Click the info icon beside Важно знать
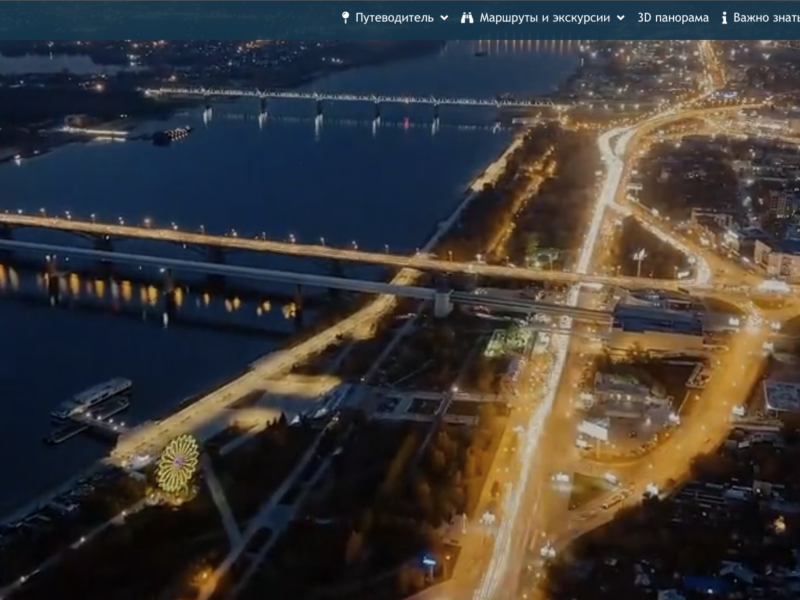800x600 pixels. tap(724, 18)
